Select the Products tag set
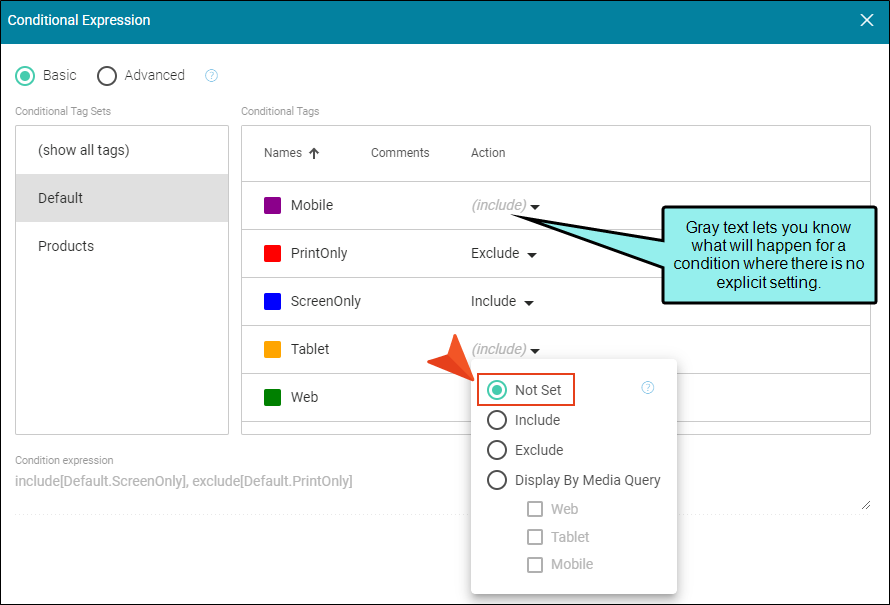Screen dimensions: 890x605 [x=66, y=246]
